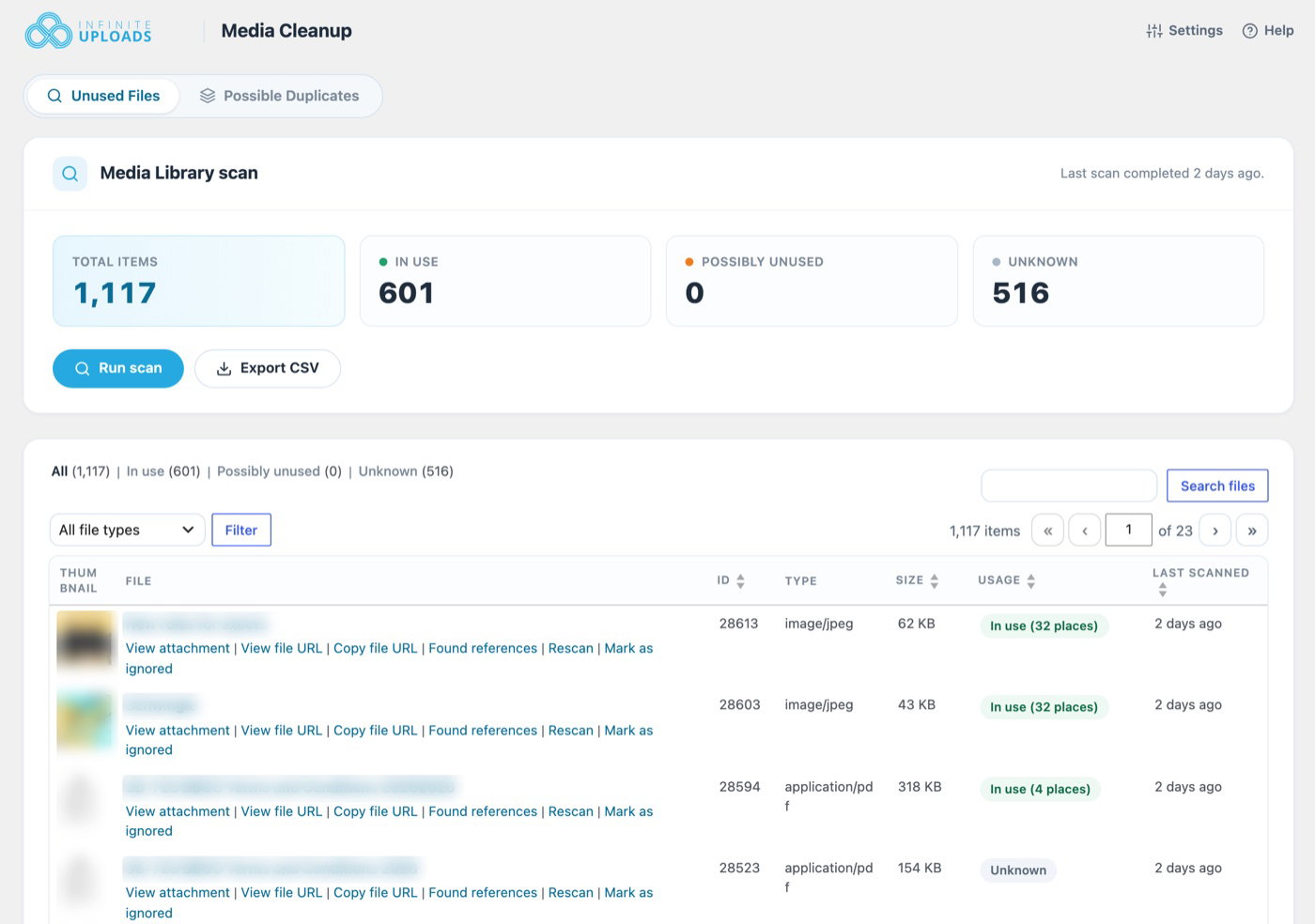Click the magnifier icon beside Media Library scan

click(x=70, y=174)
